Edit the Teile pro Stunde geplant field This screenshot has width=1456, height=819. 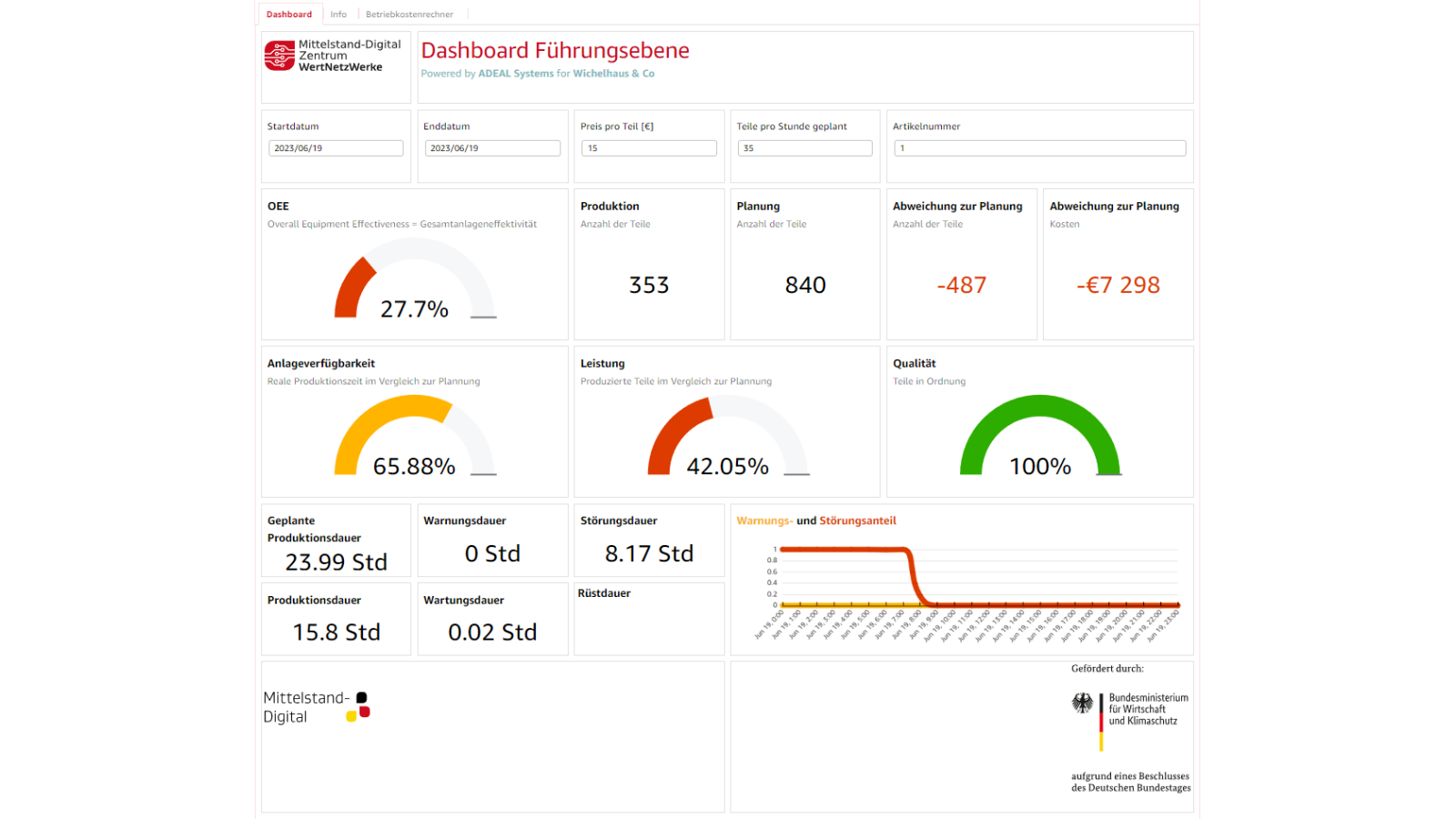(805, 148)
